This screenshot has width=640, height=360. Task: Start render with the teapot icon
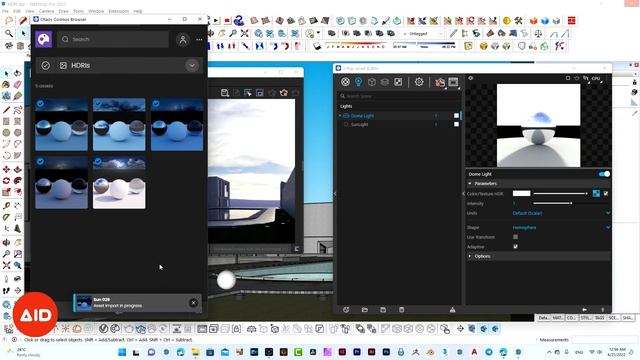coord(440,82)
